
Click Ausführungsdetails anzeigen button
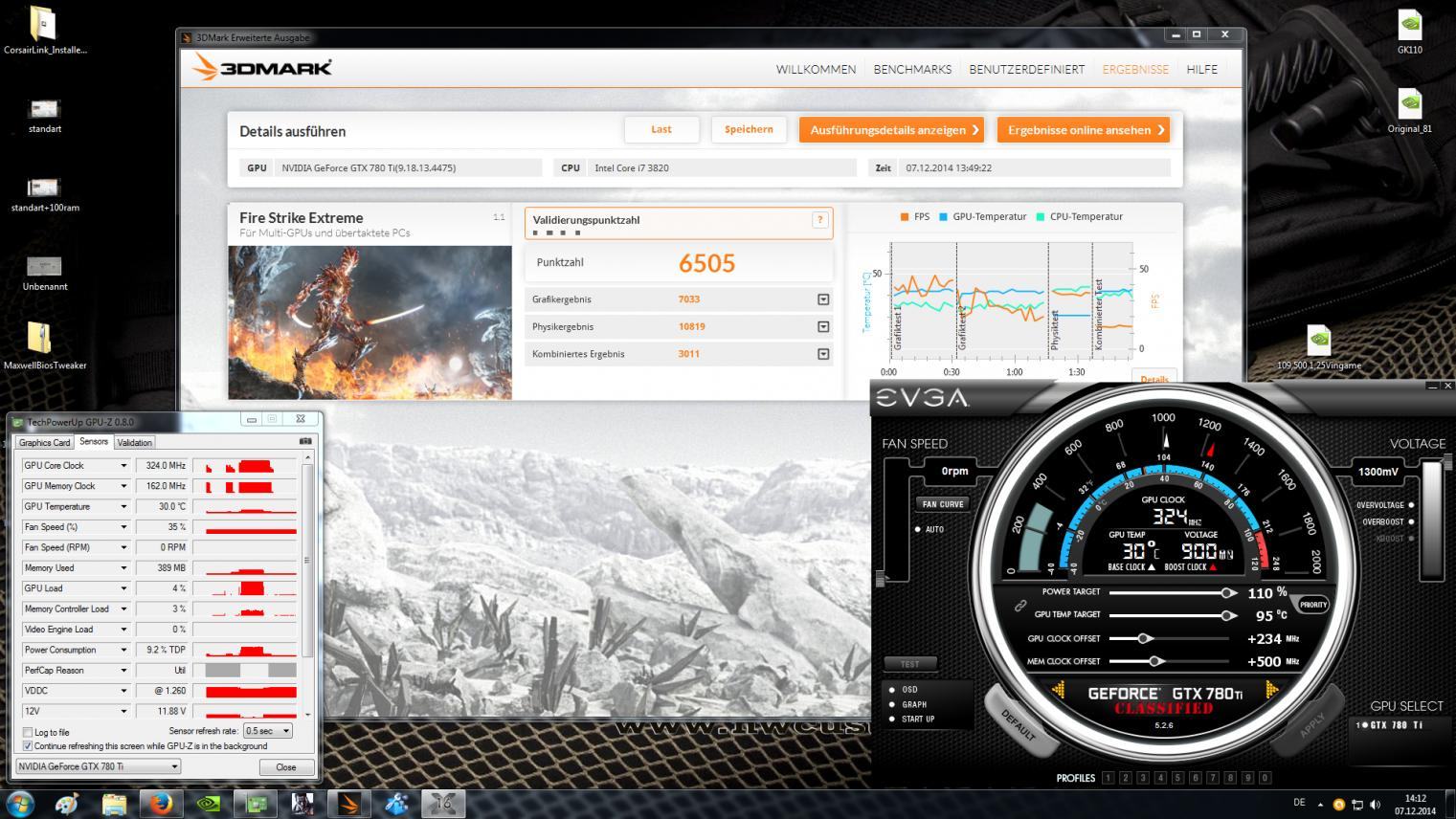click(893, 130)
